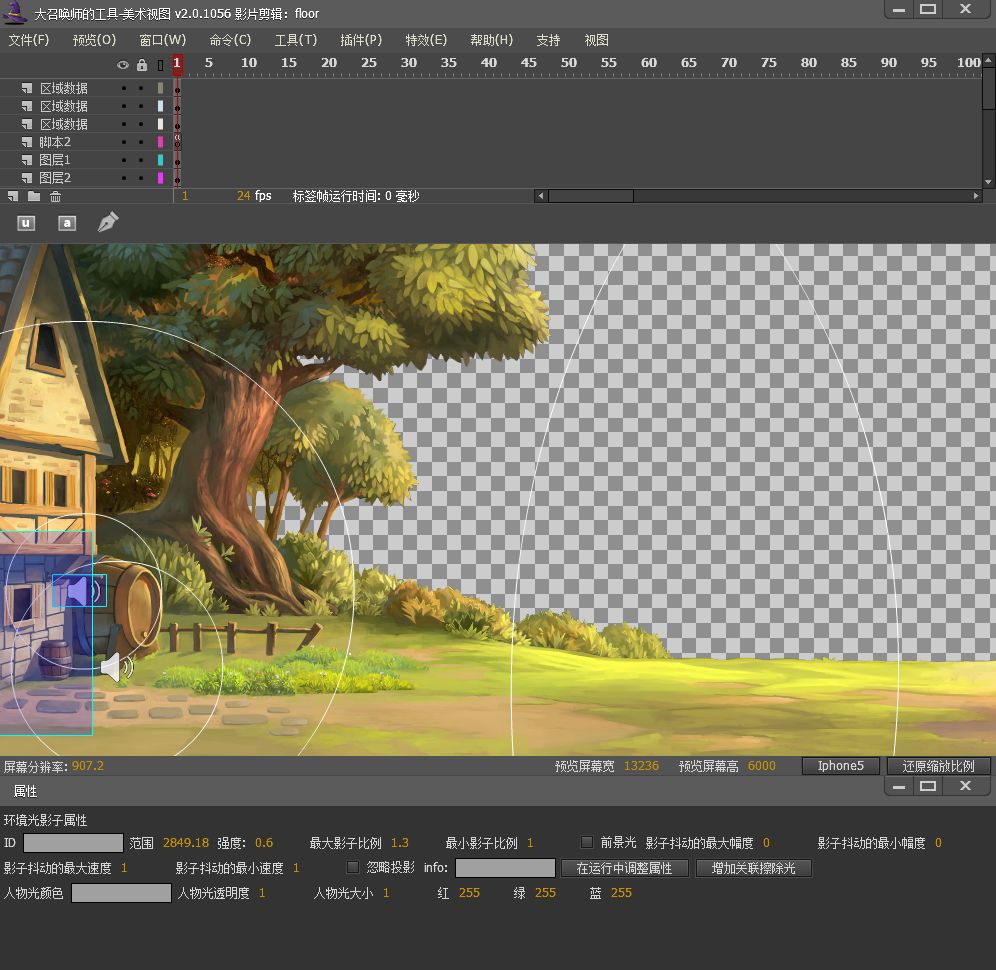Click the 预览屏幕高 value 6000

(x=762, y=765)
